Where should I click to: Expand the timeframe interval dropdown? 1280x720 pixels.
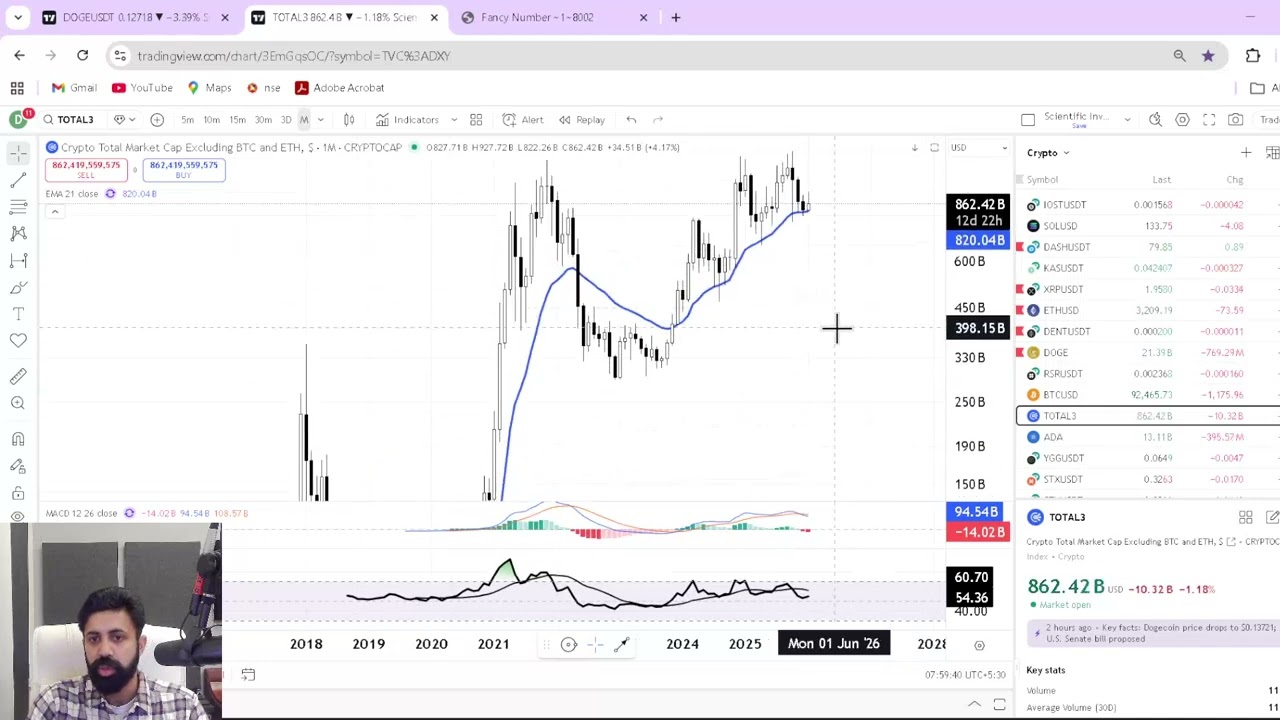(320, 120)
